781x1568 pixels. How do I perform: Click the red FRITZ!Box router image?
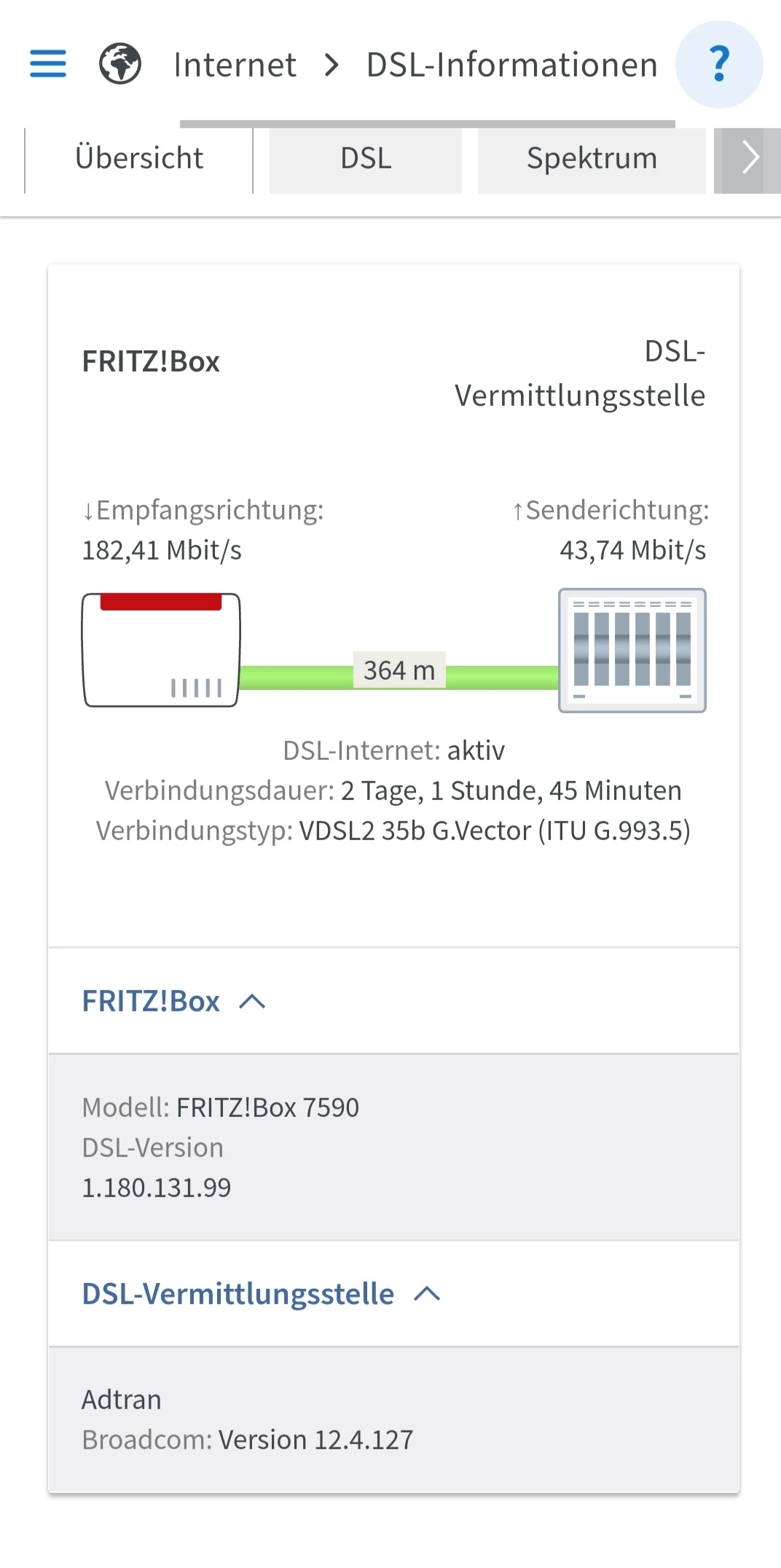(x=161, y=650)
